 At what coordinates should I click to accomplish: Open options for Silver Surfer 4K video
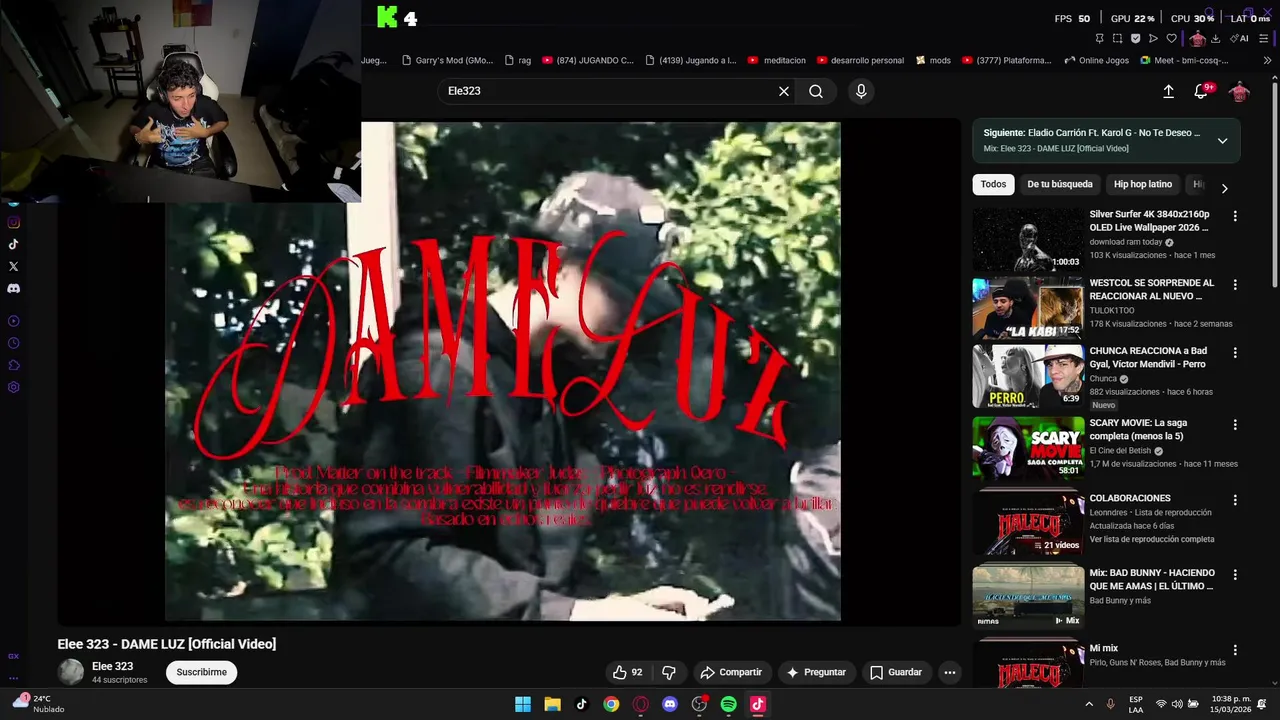click(1235, 216)
